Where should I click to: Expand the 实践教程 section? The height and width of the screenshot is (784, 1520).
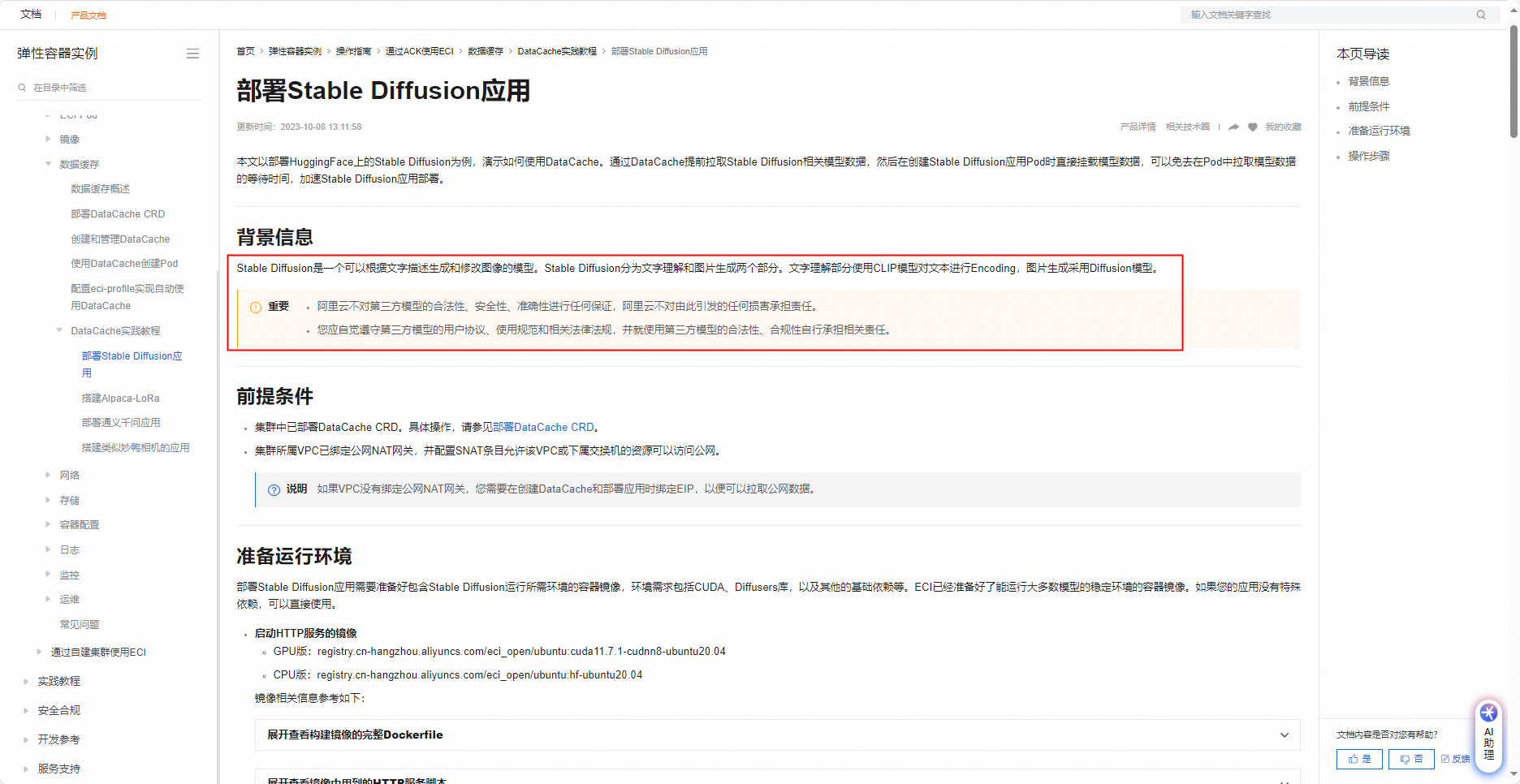26,681
